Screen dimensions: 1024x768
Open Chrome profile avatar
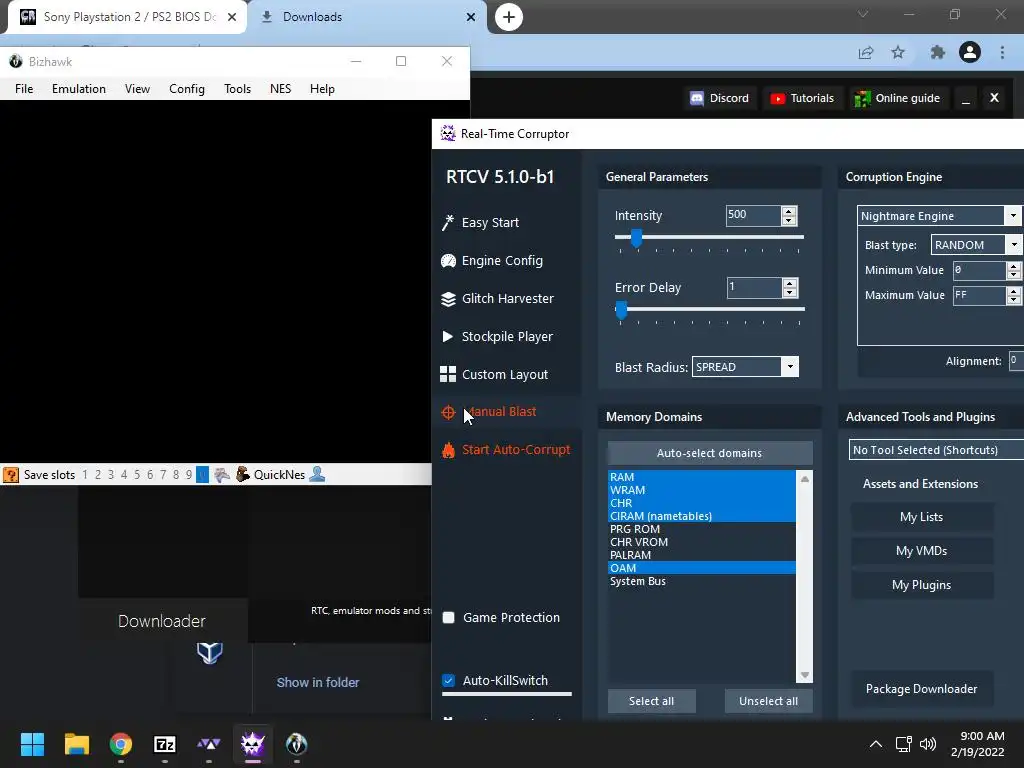[970, 52]
